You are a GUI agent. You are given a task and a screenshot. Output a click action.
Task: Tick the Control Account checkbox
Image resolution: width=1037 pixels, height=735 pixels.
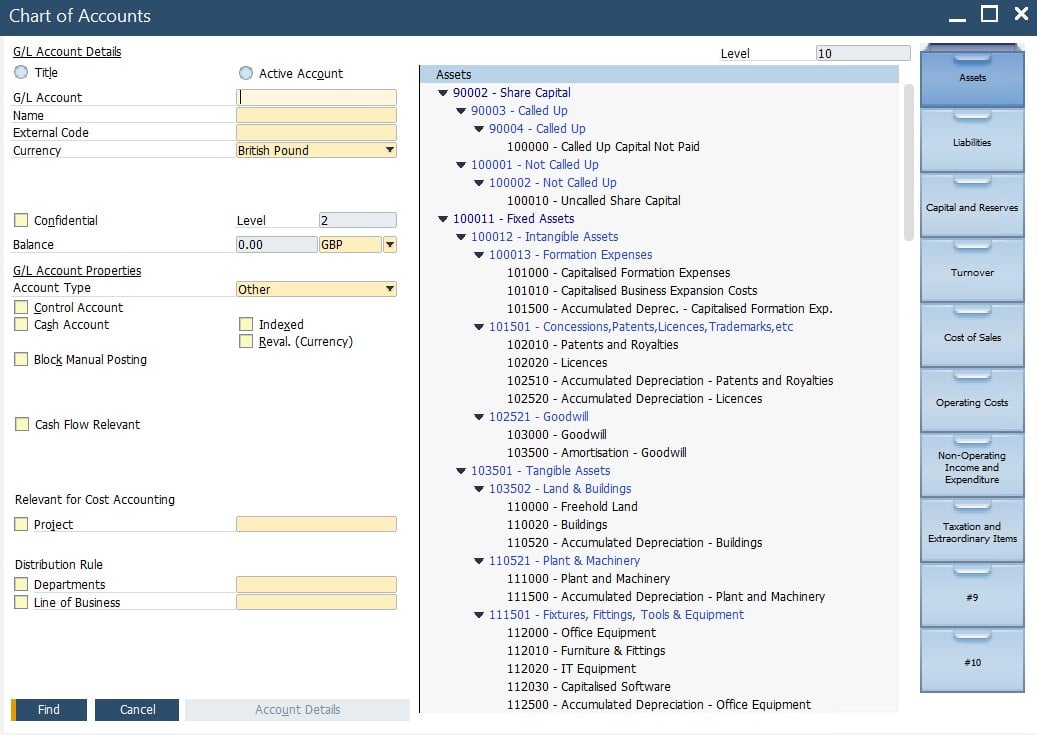point(21,308)
